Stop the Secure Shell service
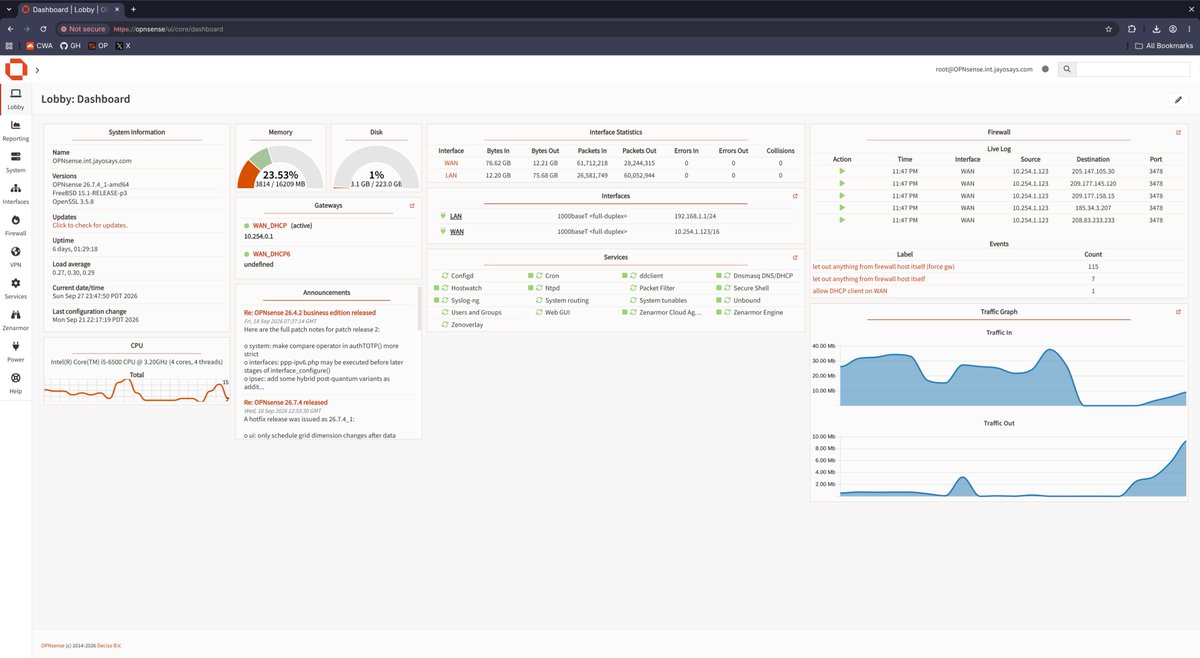This screenshot has width=1200, height=658. 719,288
